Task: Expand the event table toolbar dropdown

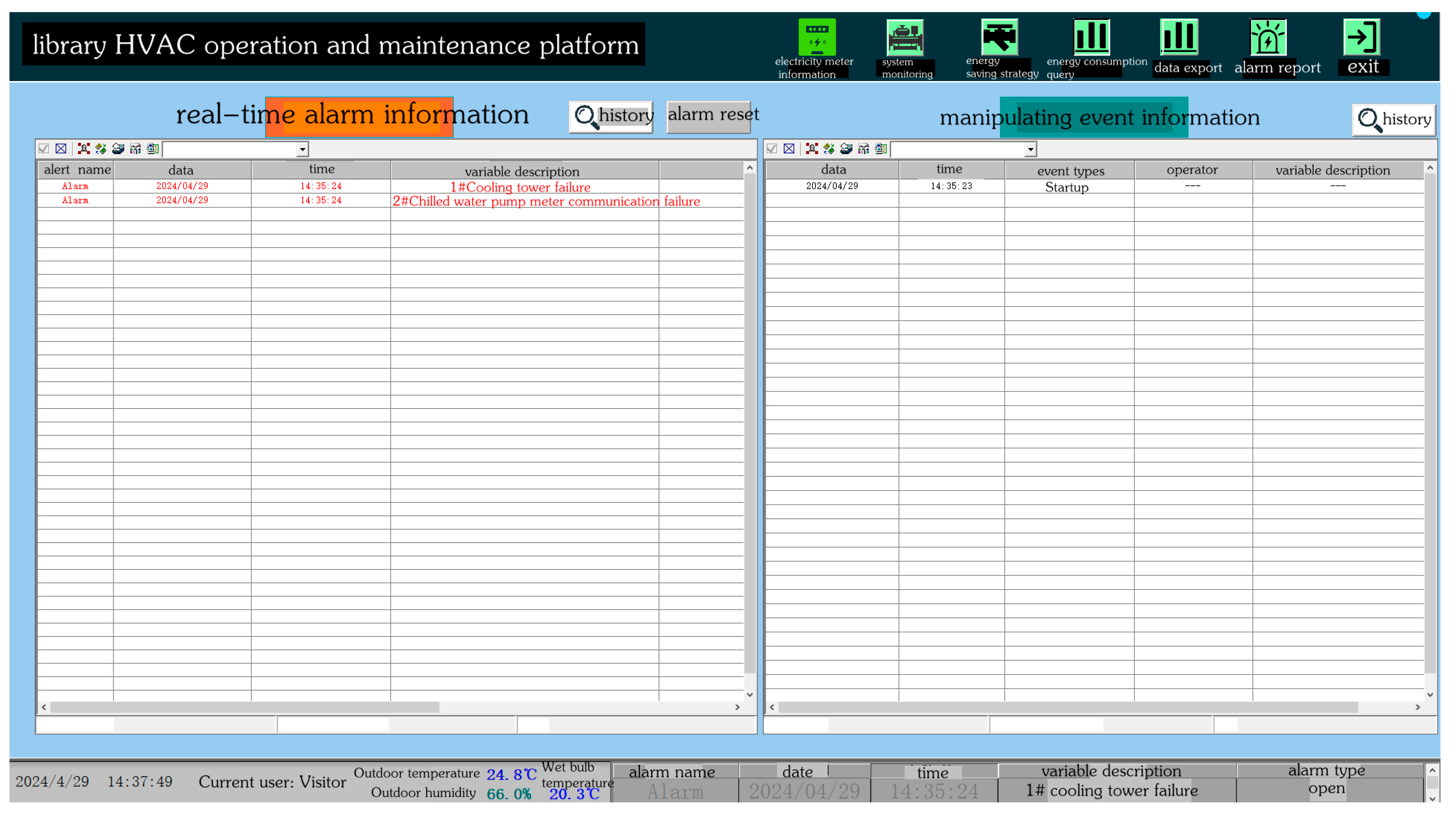Action: [x=1030, y=149]
